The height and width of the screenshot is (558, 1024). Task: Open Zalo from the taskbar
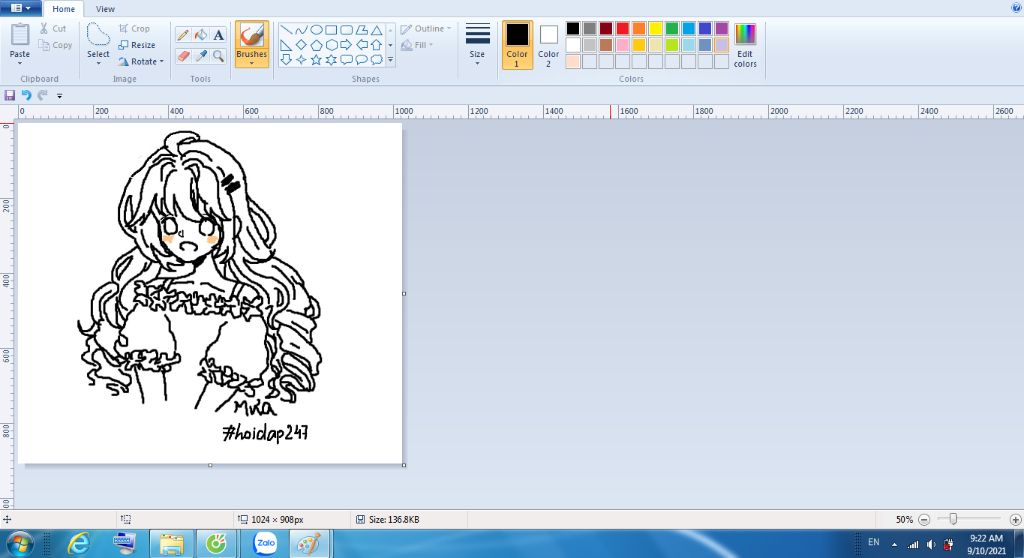click(265, 544)
